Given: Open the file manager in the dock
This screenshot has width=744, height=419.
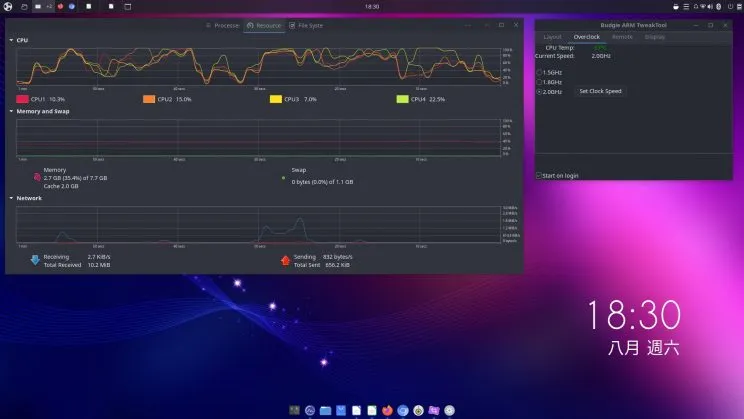Looking at the screenshot, I should click(326, 410).
